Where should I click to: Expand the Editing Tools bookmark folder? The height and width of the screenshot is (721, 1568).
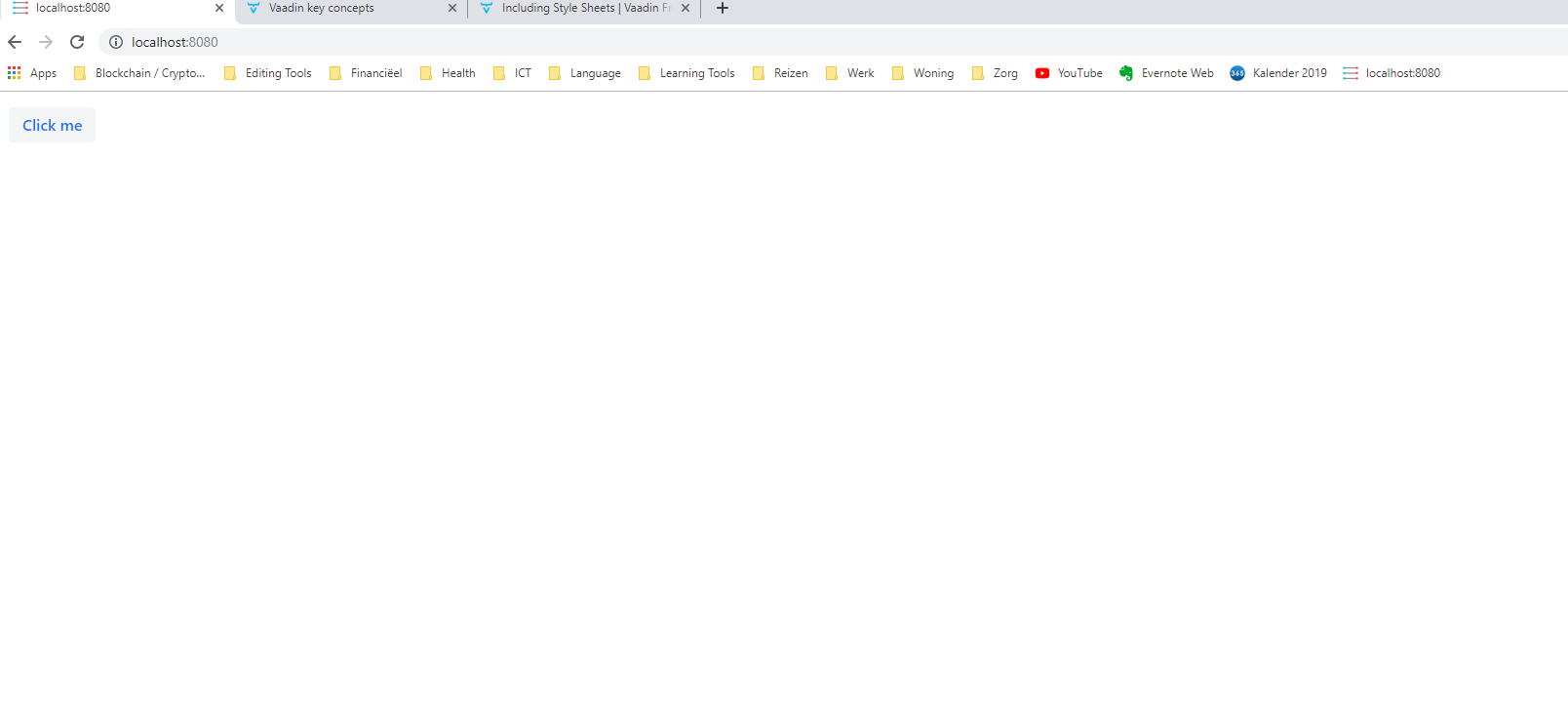(x=268, y=73)
